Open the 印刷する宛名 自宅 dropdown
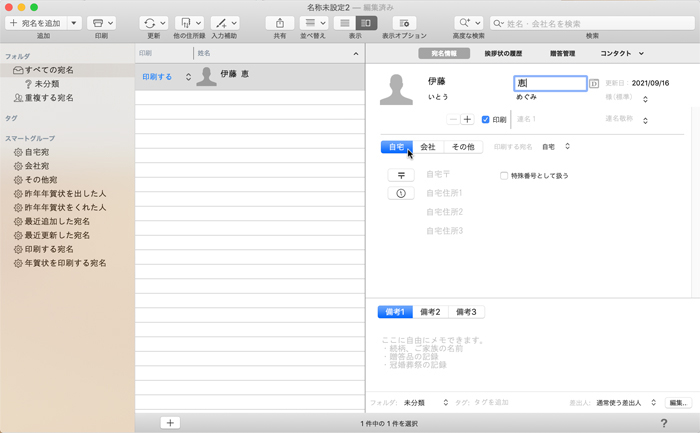700x433 pixels. click(x=556, y=147)
